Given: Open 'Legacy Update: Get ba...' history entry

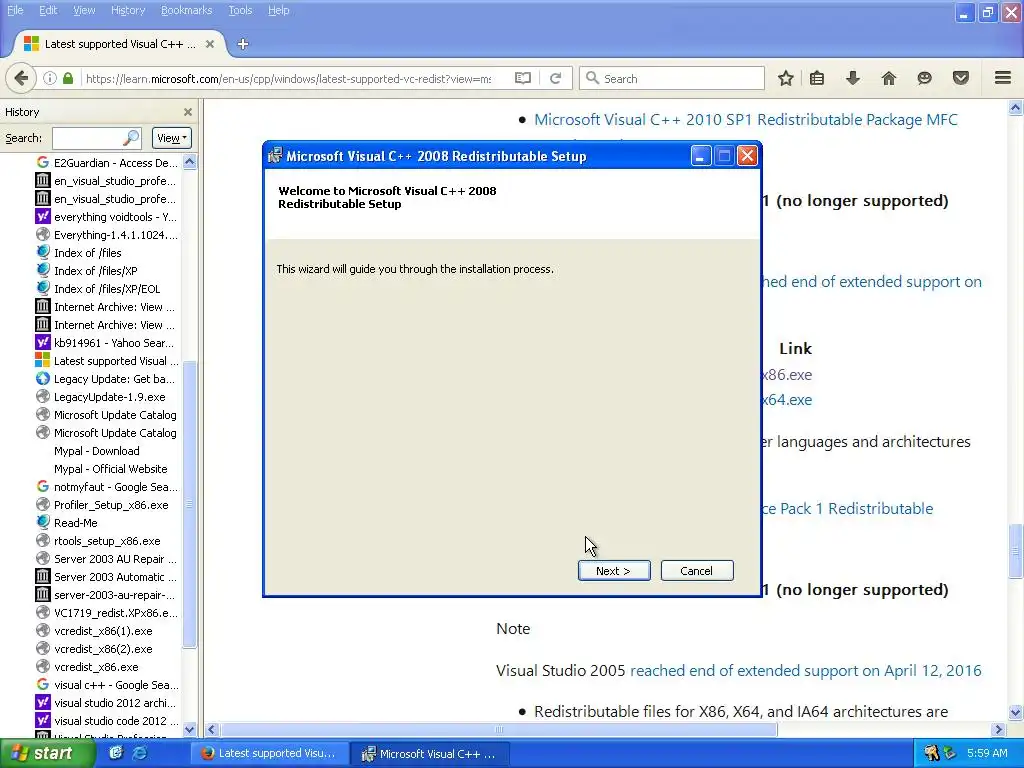Looking at the screenshot, I should [108, 379].
